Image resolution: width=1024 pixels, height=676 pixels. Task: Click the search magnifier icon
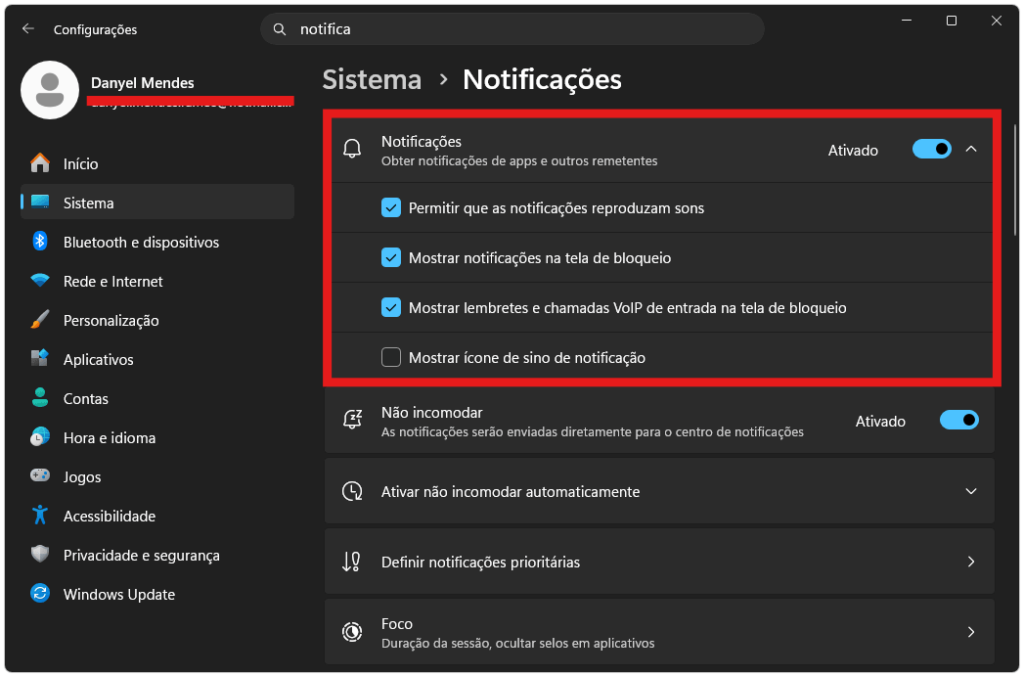(x=280, y=29)
